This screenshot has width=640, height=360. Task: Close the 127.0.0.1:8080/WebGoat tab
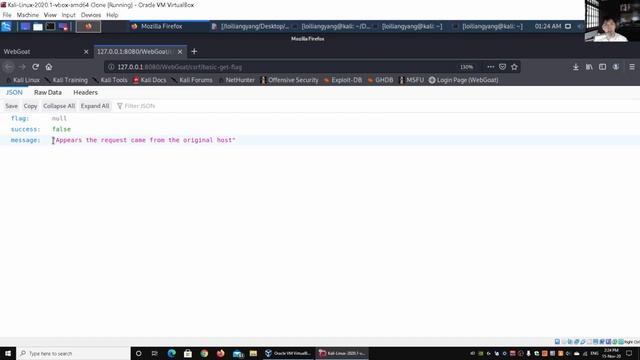pos(180,52)
